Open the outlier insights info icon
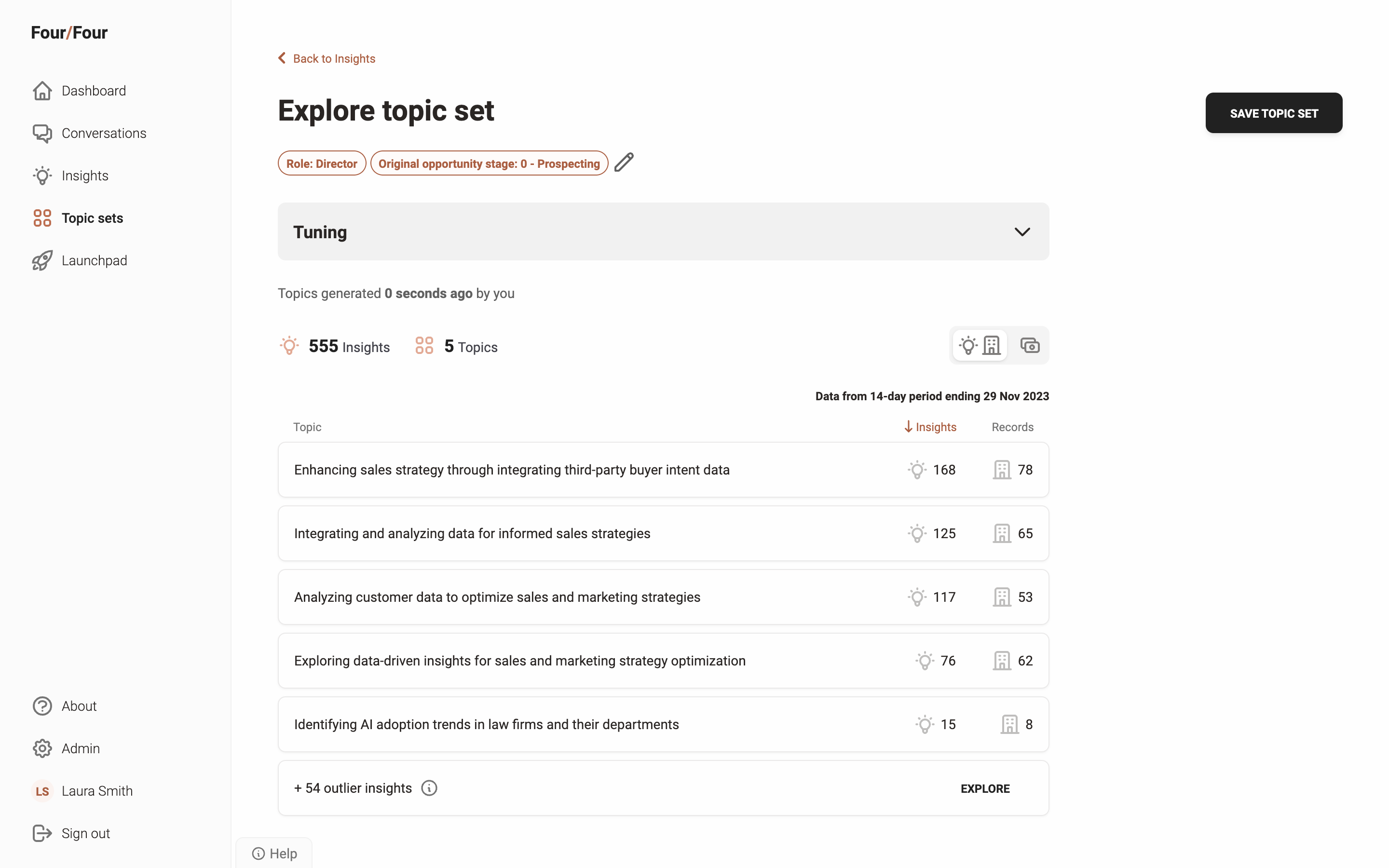The width and height of the screenshot is (1389, 868). (429, 787)
